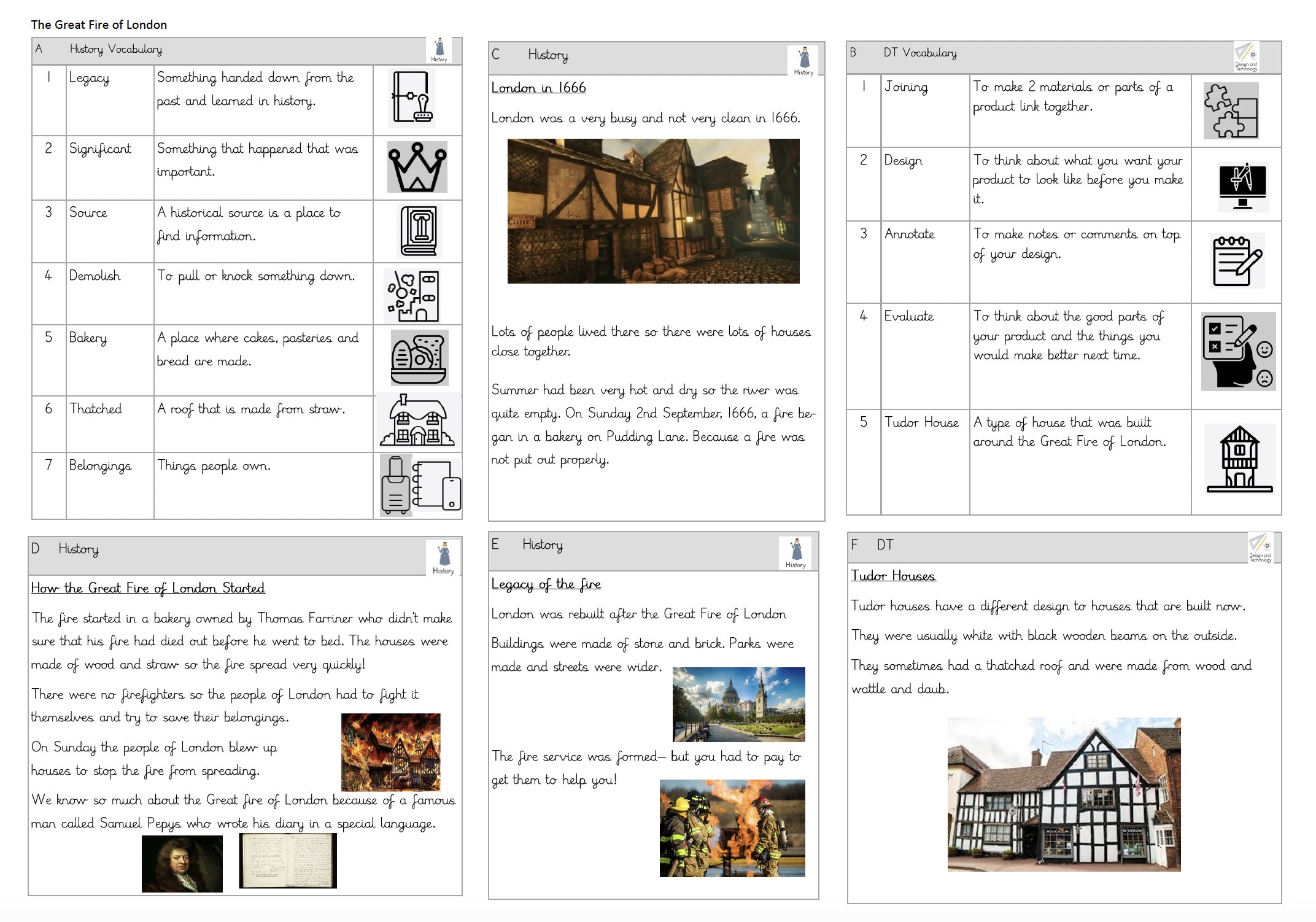
Task: Click the 'London in 1666' underlined heading
Action: [538, 88]
